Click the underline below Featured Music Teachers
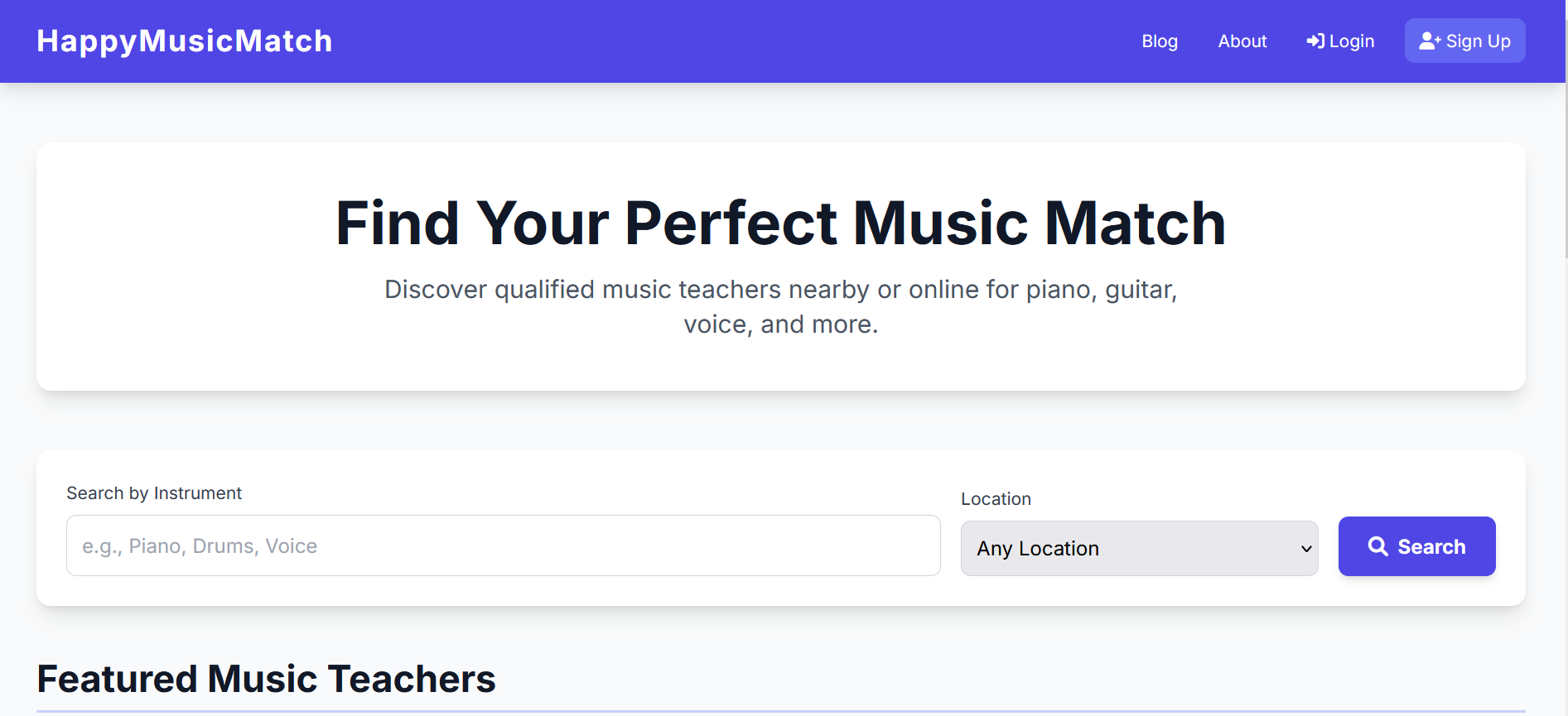Screen dimensions: 1568x716 click(780, 711)
